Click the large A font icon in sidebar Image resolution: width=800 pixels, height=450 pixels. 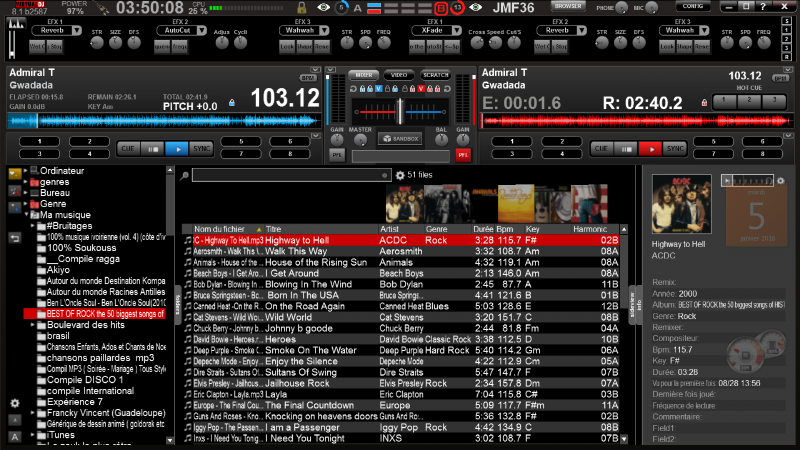[15, 437]
